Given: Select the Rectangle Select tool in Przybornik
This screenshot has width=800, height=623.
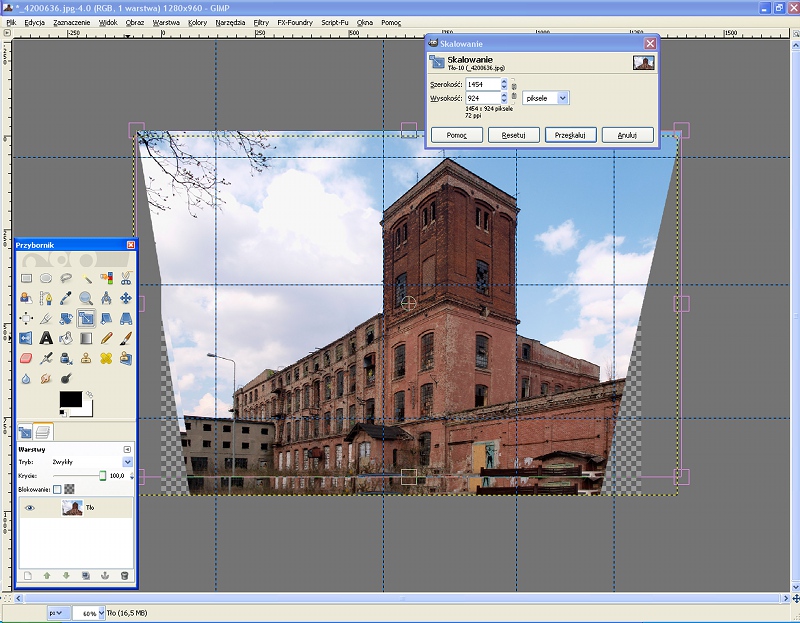Looking at the screenshot, I should (26, 278).
